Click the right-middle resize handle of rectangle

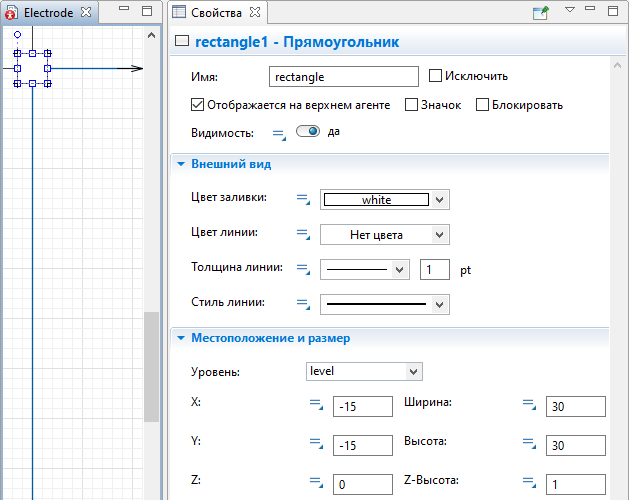click(47, 69)
